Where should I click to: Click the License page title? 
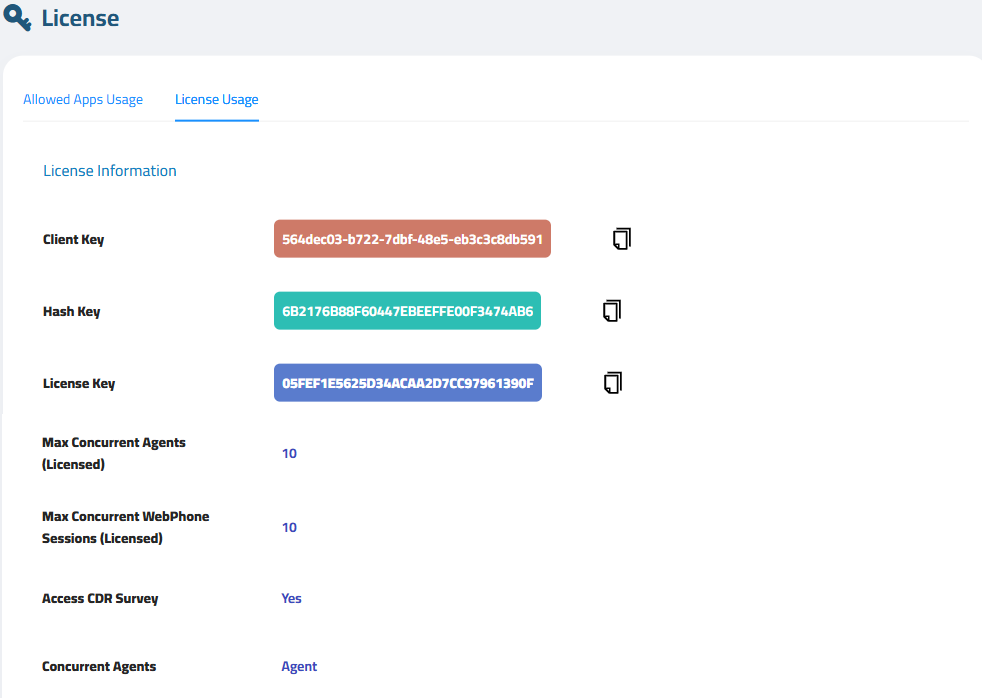pos(80,18)
